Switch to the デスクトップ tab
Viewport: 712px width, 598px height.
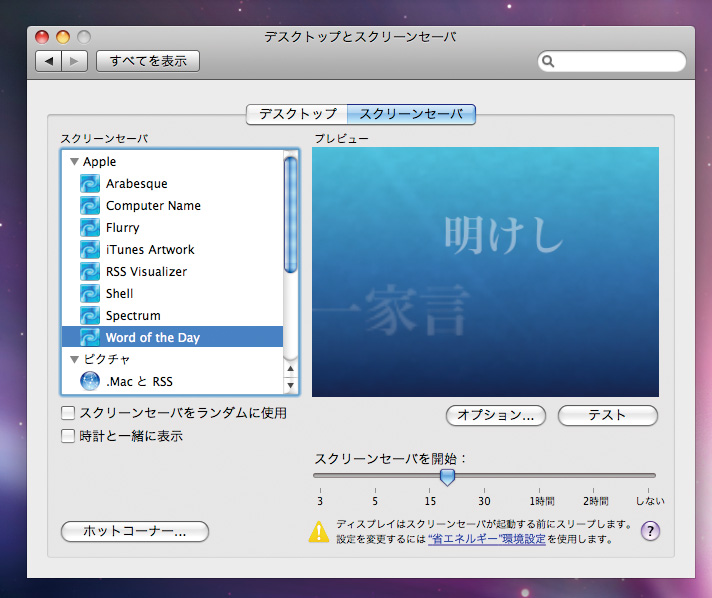(297, 114)
